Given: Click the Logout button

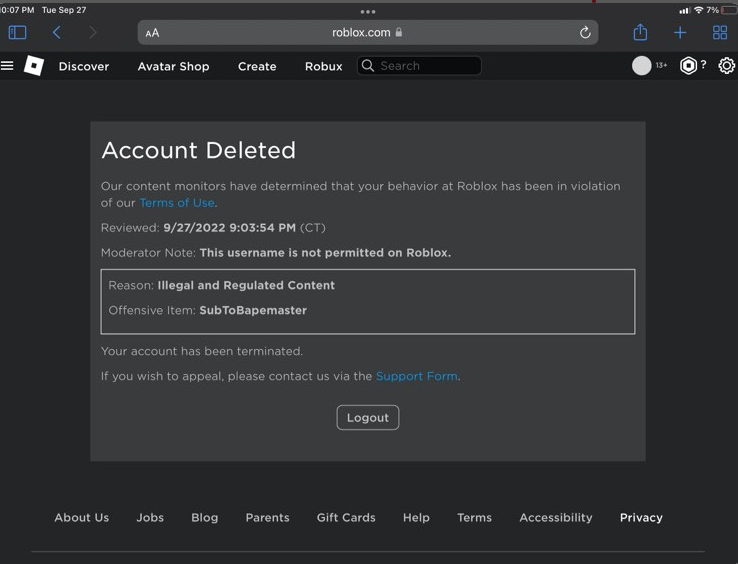Looking at the screenshot, I should pyautogui.click(x=368, y=417).
